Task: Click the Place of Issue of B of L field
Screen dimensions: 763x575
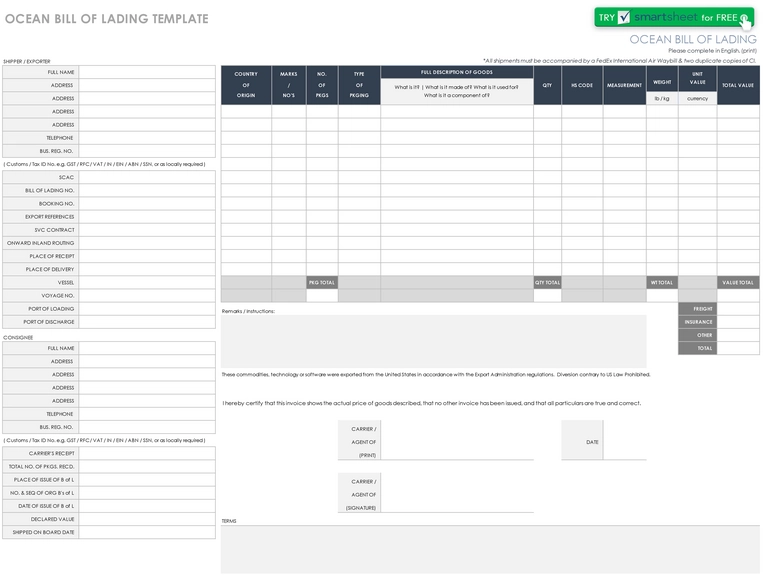Action: coord(147,480)
